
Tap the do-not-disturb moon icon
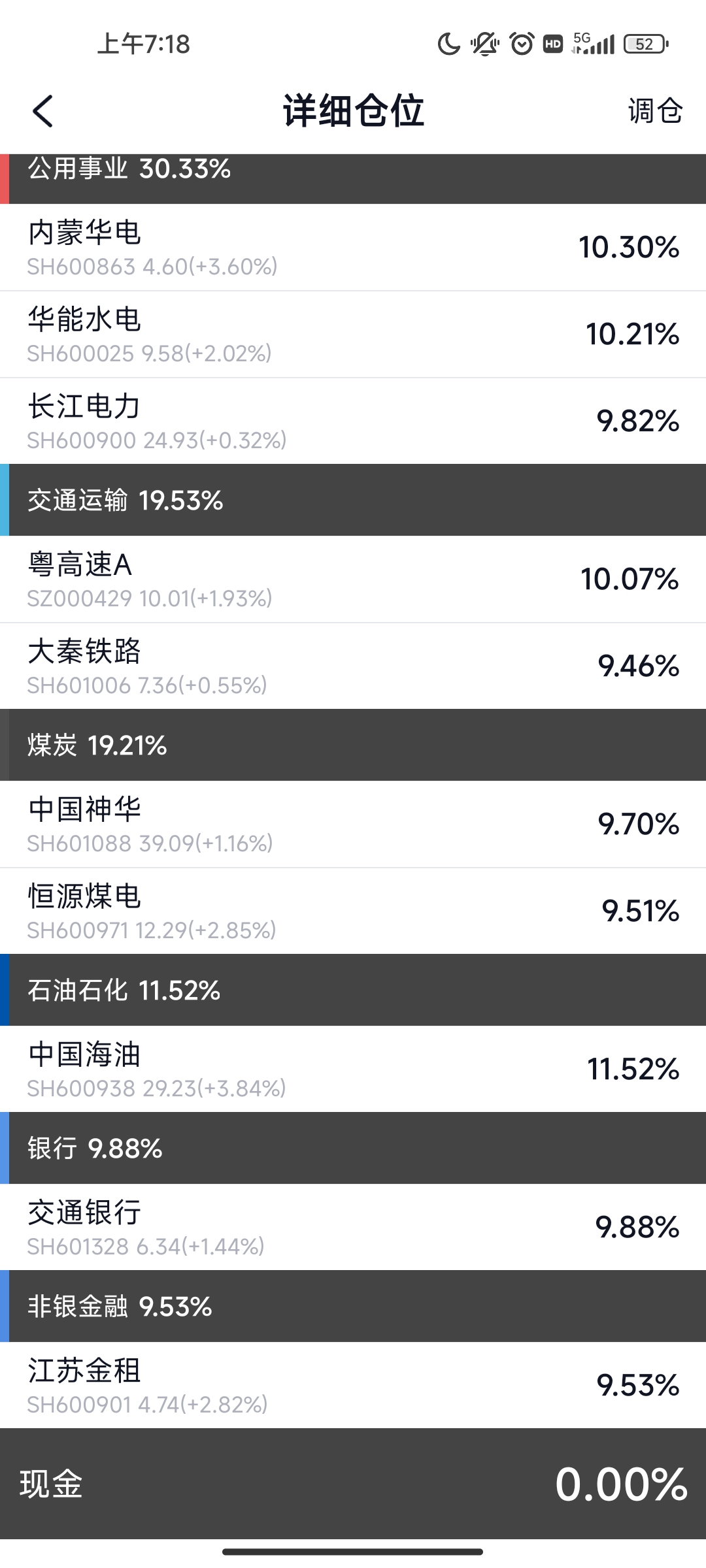pyautogui.click(x=448, y=44)
